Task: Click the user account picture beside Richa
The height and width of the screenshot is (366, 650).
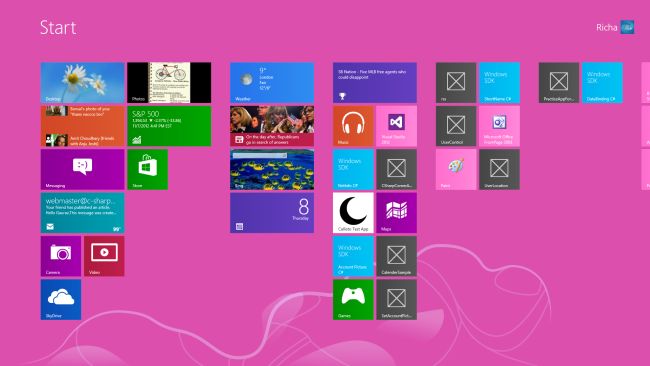Action: tap(627, 27)
